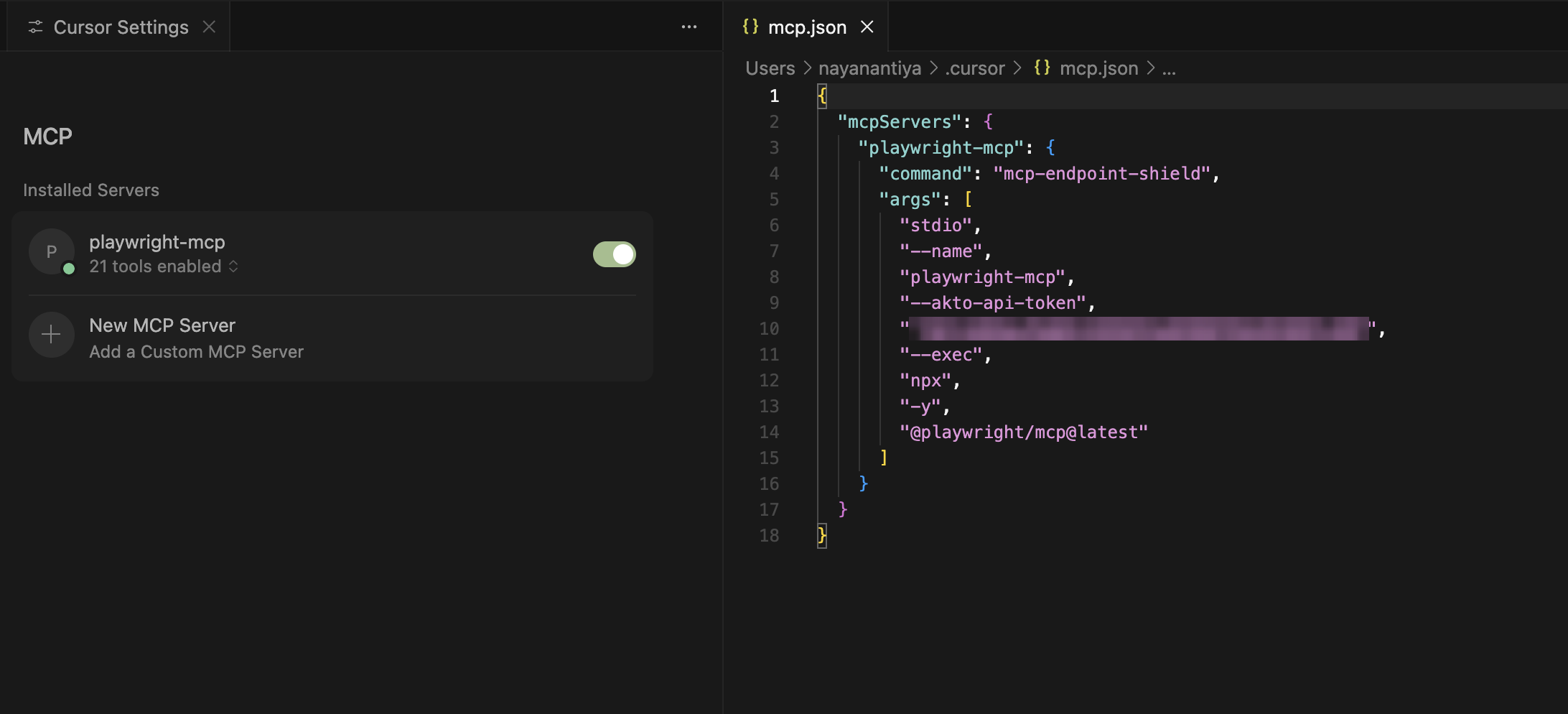Expand the 21 tools enabled list
This screenshot has width=1568, height=714.
(164, 266)
